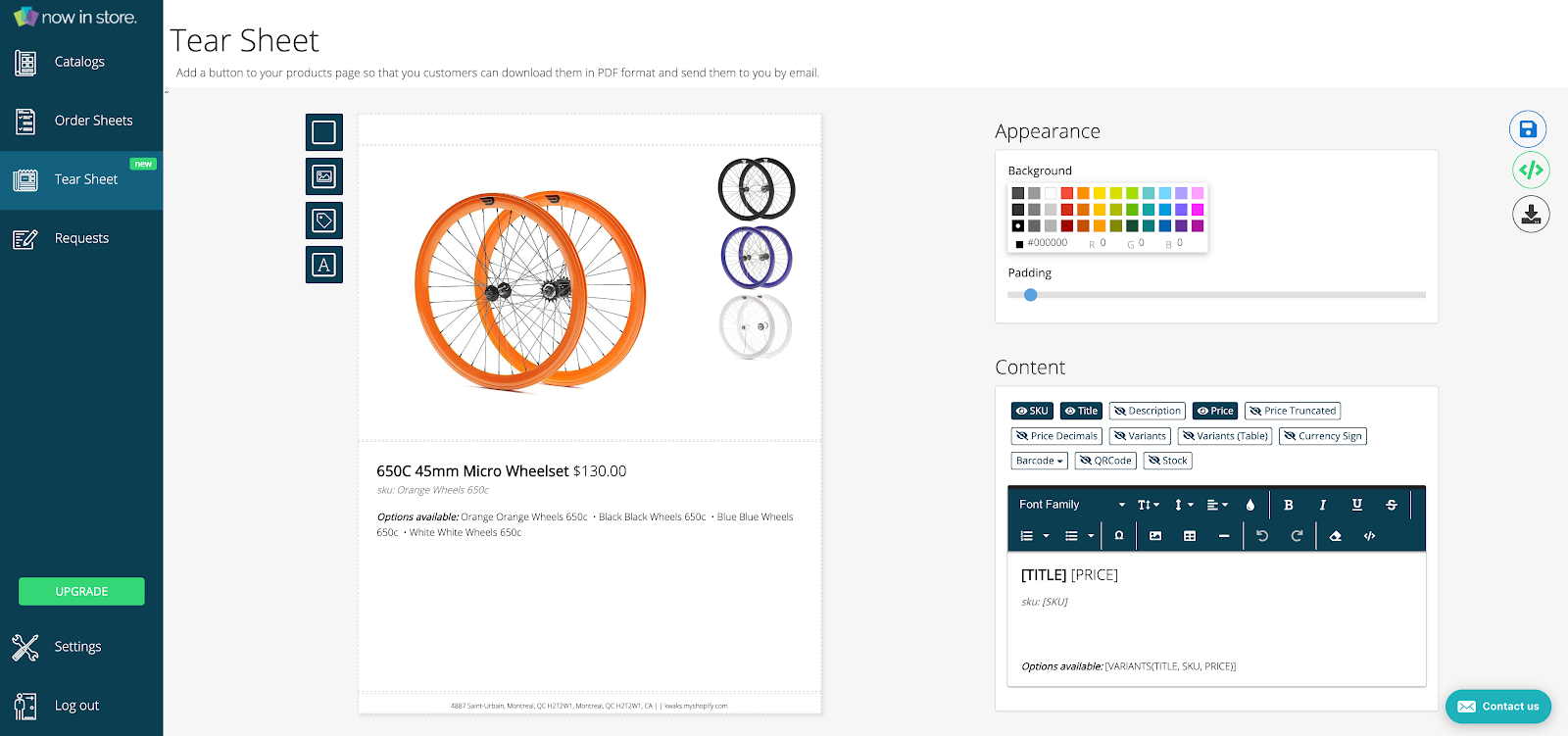The width and height of the screenshot is (1568, 736).
Task: Insert a table in the editor
Action: click(1190, 536)
